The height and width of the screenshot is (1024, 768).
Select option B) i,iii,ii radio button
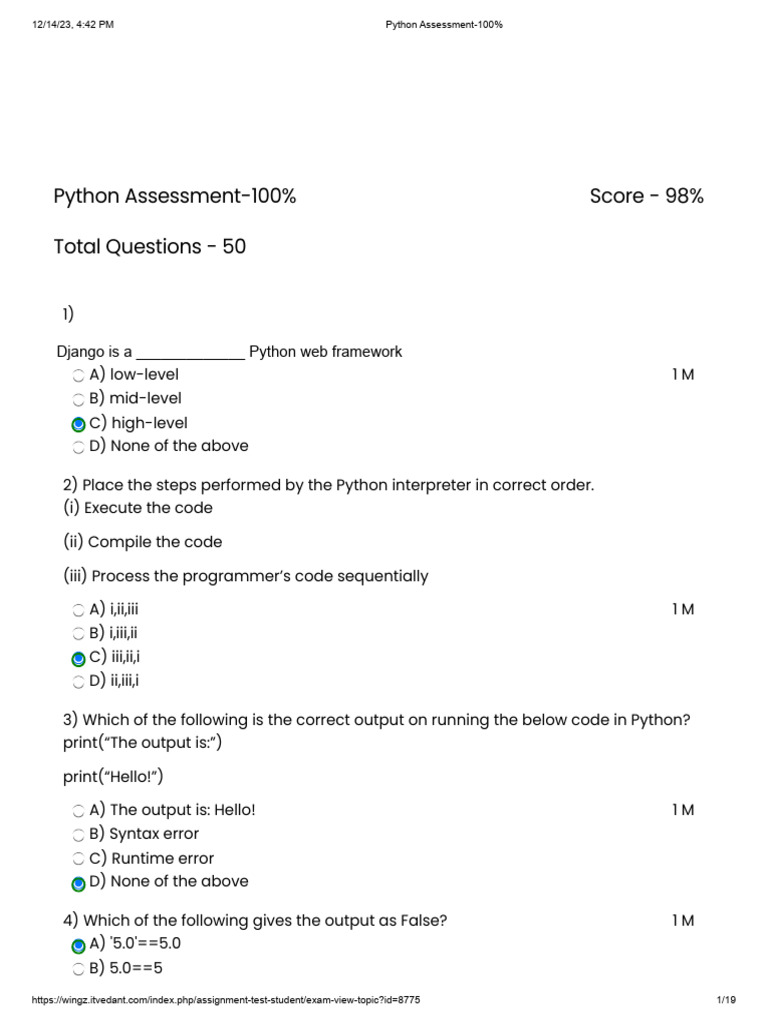pyautogui.click(x=79, y=634)
